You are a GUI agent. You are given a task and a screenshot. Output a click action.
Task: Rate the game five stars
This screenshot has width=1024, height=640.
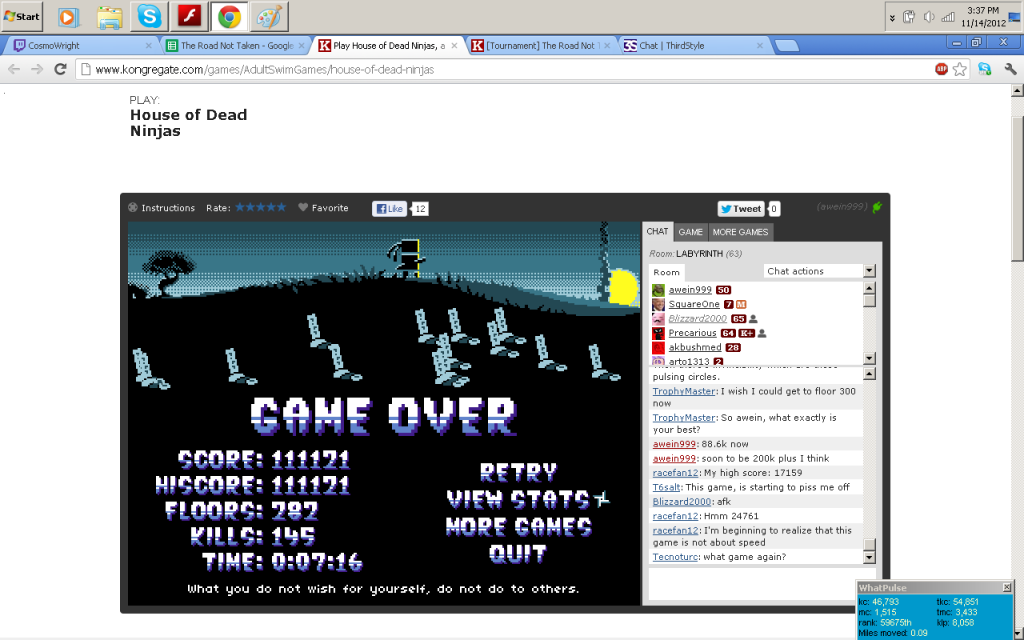pos(281,207)
